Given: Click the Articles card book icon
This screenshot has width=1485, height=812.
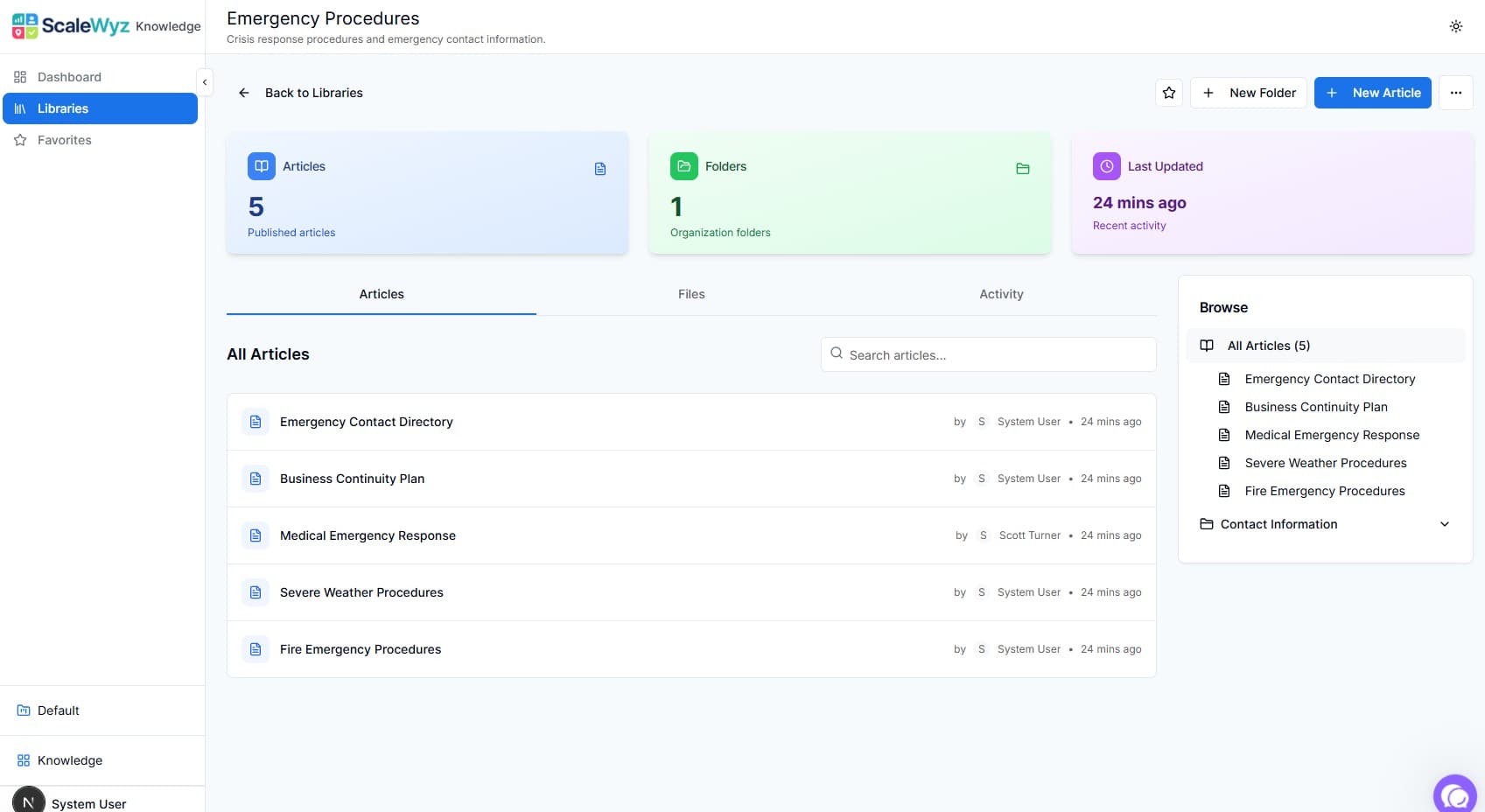Looking at the screenshot, I should pos(262,166).
